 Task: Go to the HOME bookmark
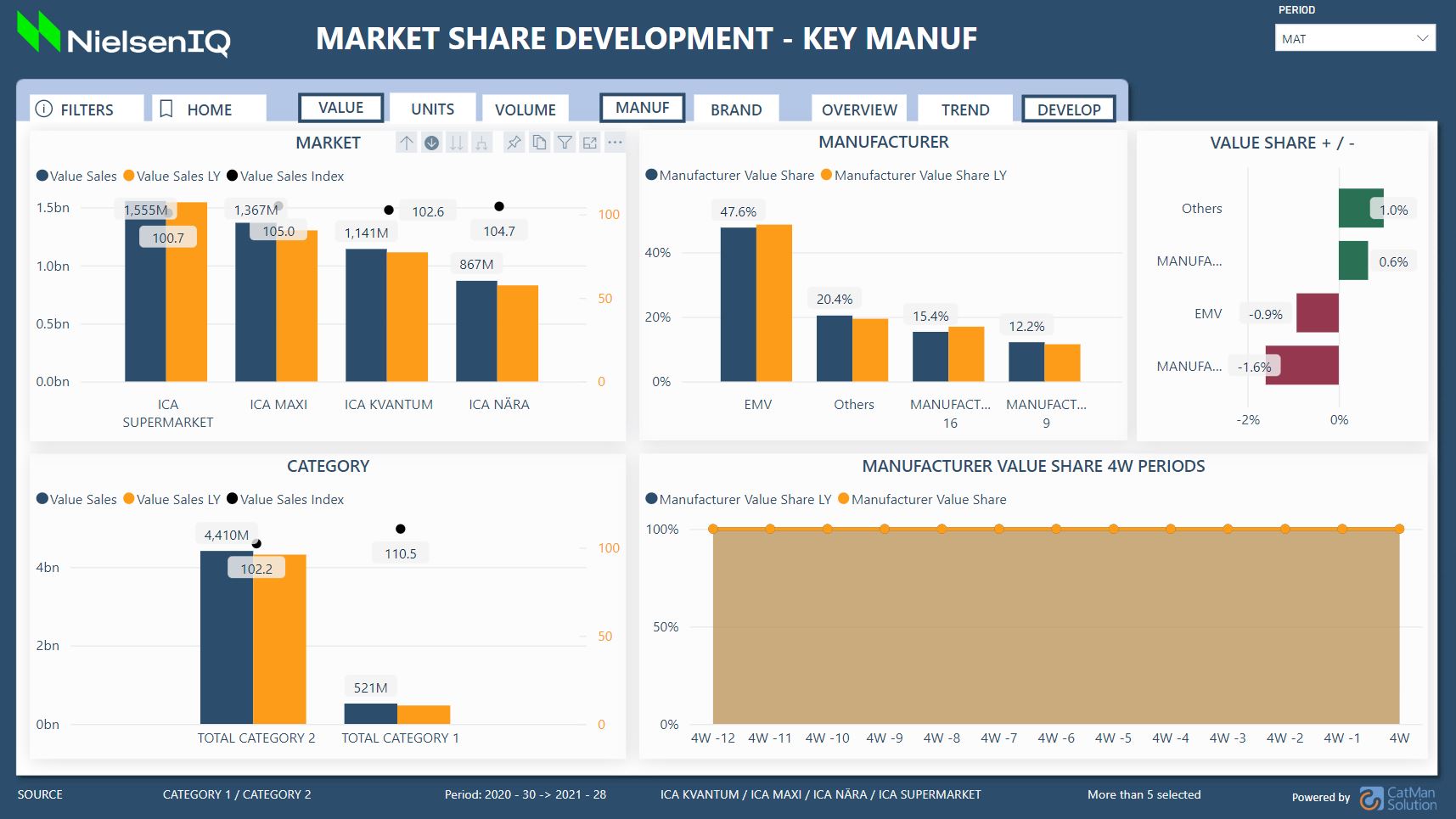point(209,109)
